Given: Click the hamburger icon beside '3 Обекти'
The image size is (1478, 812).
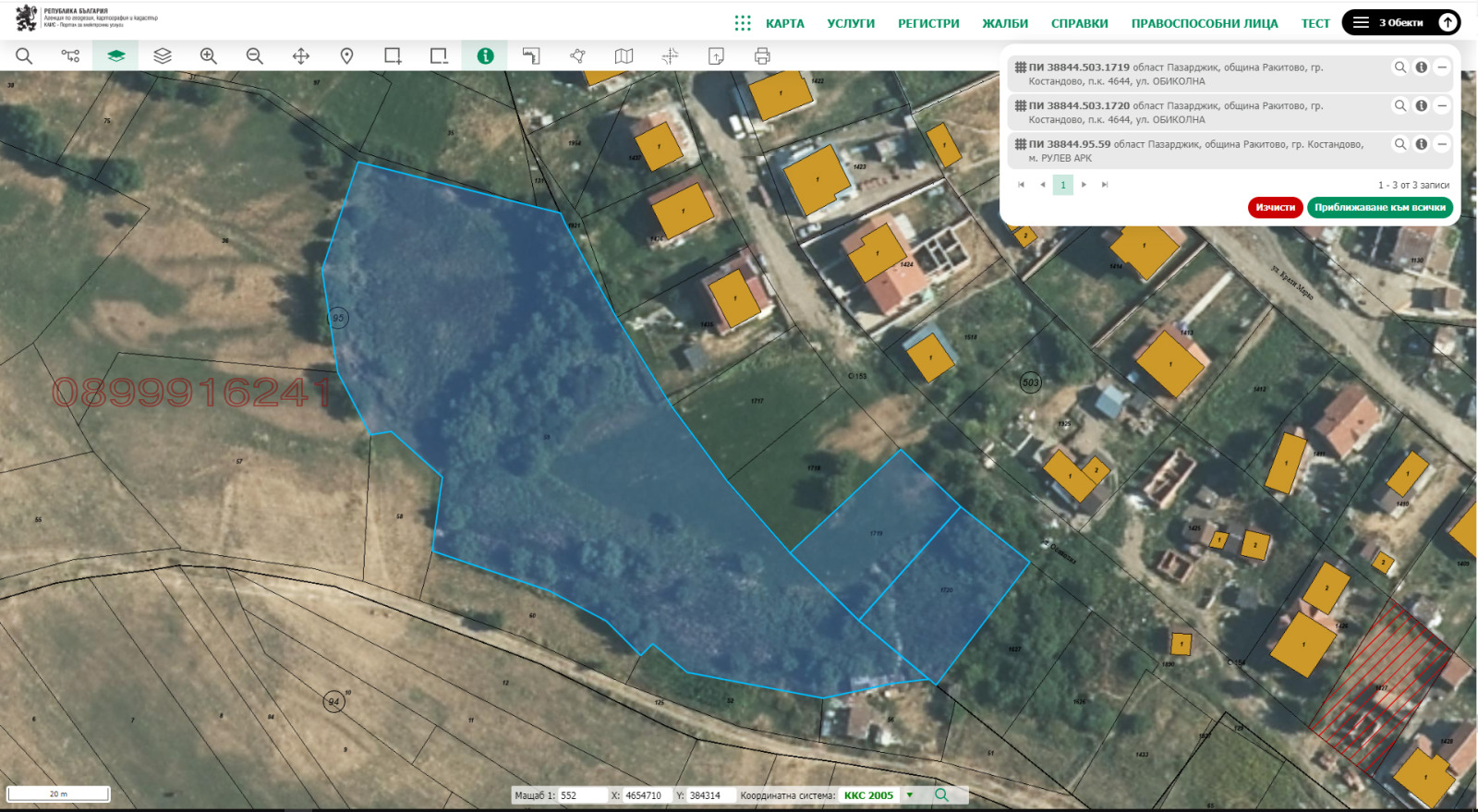Looking at the screenshot, I should (x=1361, y=22).
